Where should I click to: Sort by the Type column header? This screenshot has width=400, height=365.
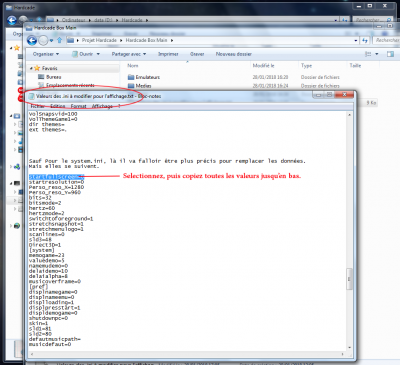306,66
